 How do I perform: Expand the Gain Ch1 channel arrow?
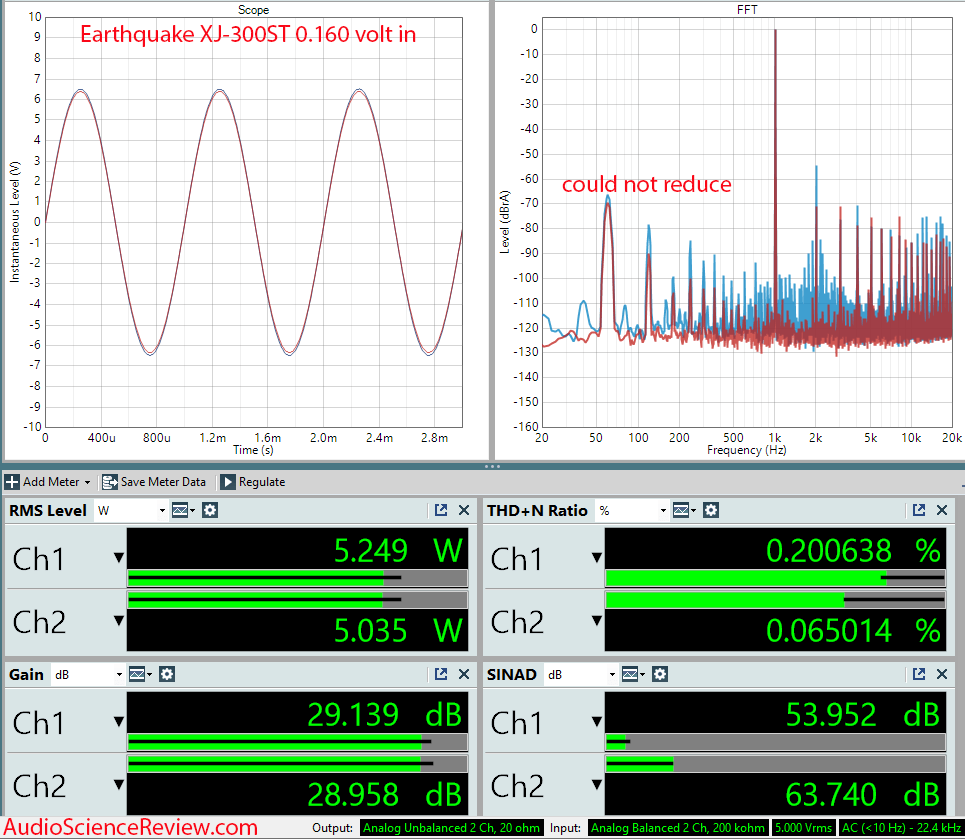tap(119, 721)
